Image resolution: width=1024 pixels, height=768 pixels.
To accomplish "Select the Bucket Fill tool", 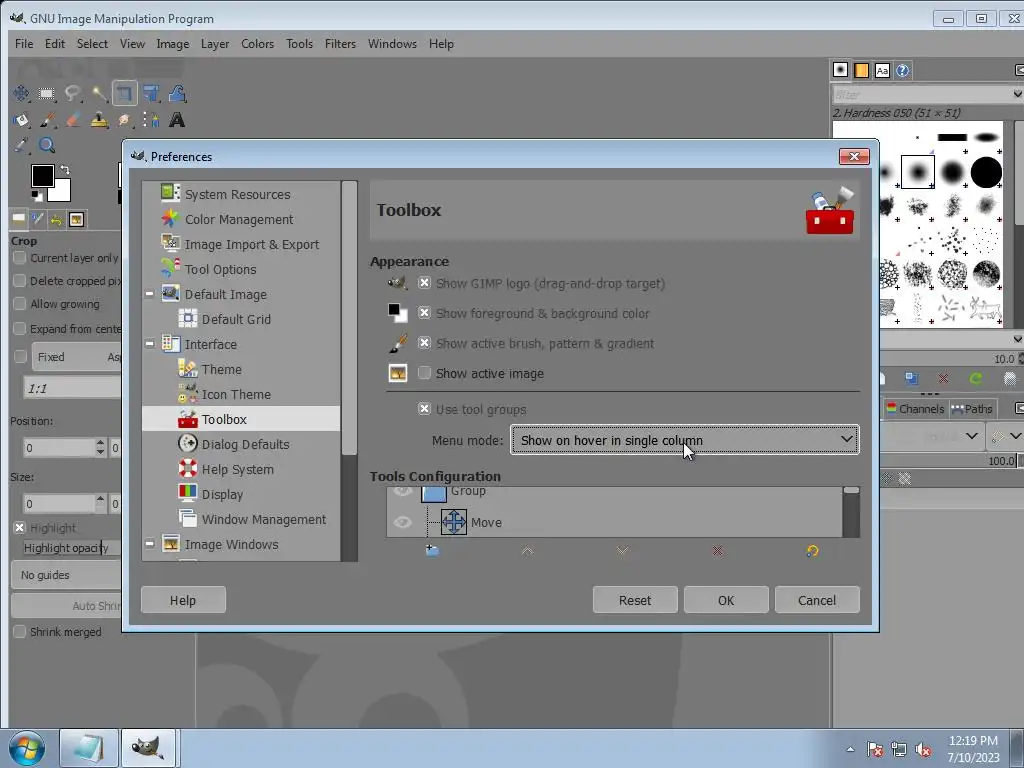I will (21, 120).
